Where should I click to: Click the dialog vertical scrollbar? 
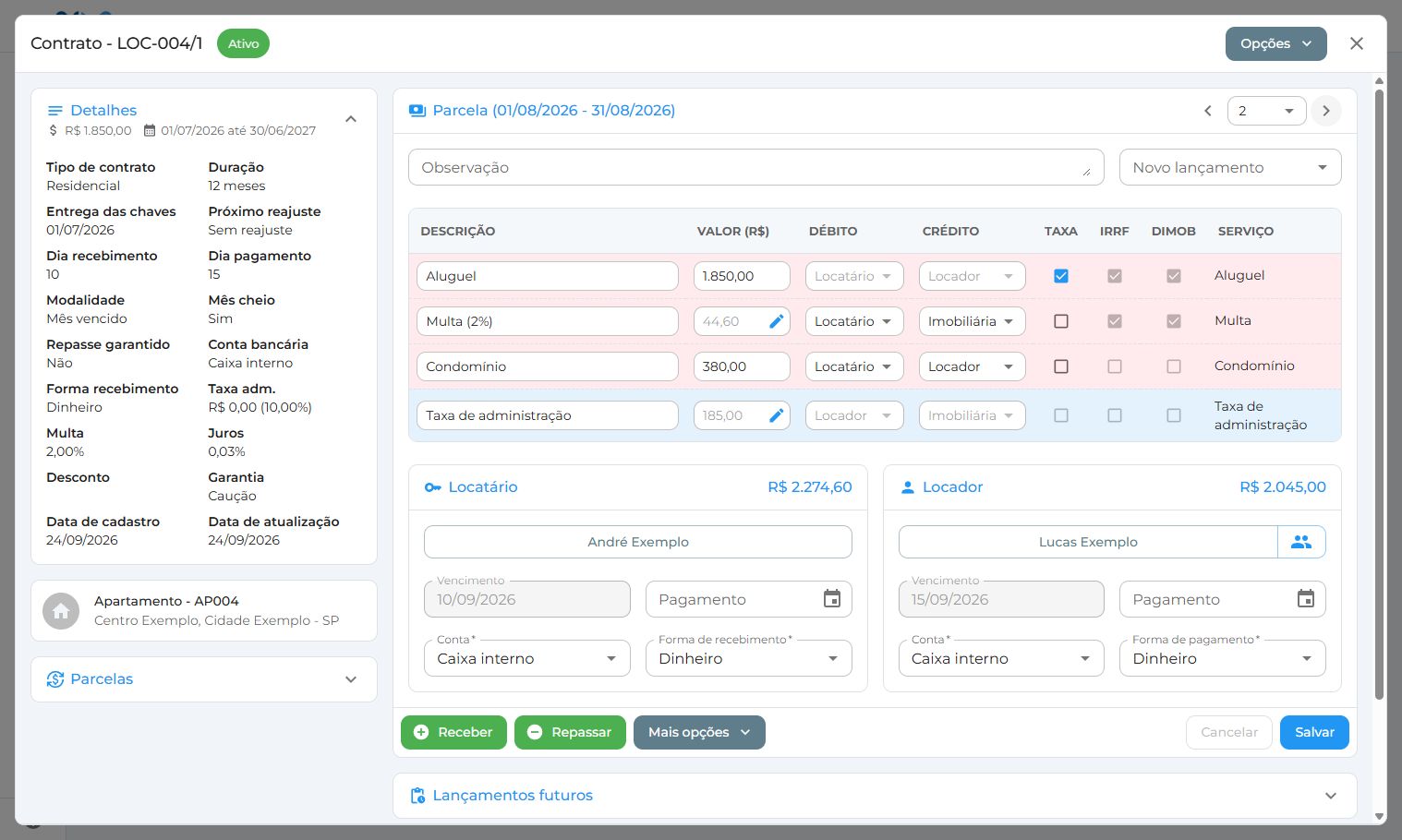1379,392
